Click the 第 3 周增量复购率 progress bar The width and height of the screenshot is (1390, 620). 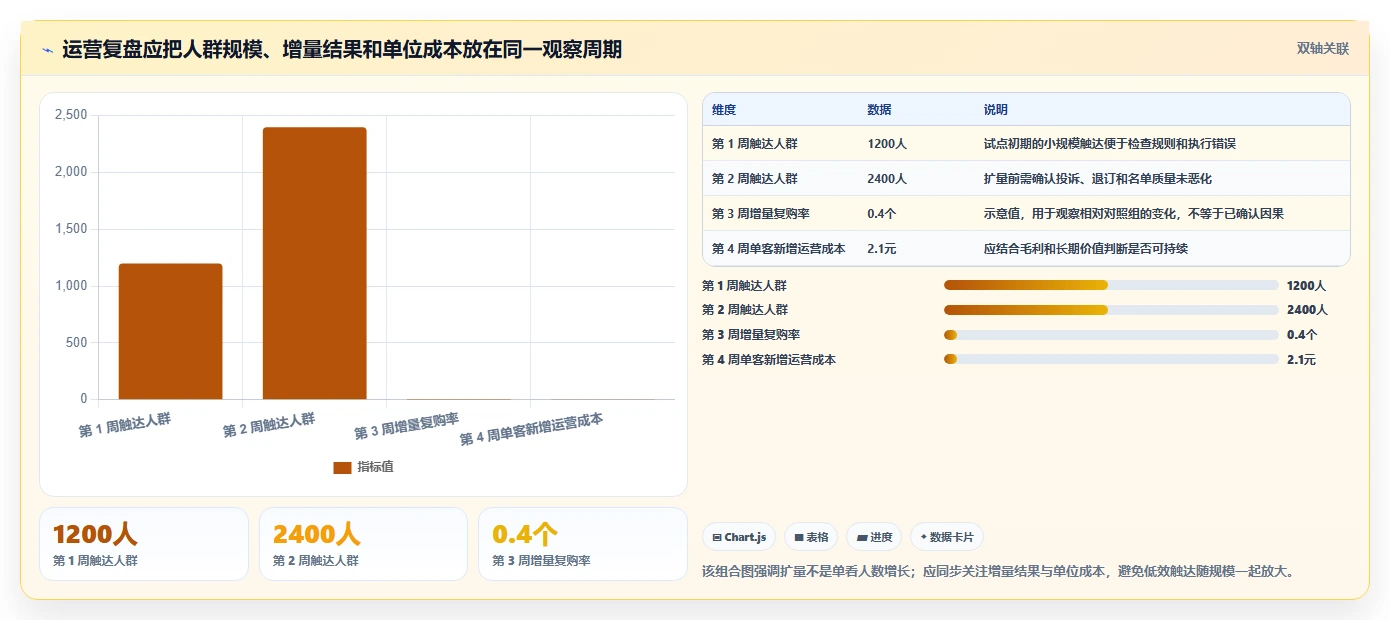[1111, 335]
